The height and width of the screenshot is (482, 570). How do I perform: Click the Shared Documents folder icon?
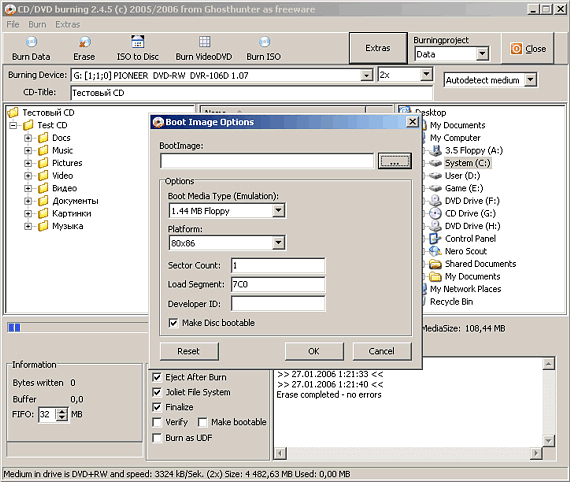pos(435,264)
